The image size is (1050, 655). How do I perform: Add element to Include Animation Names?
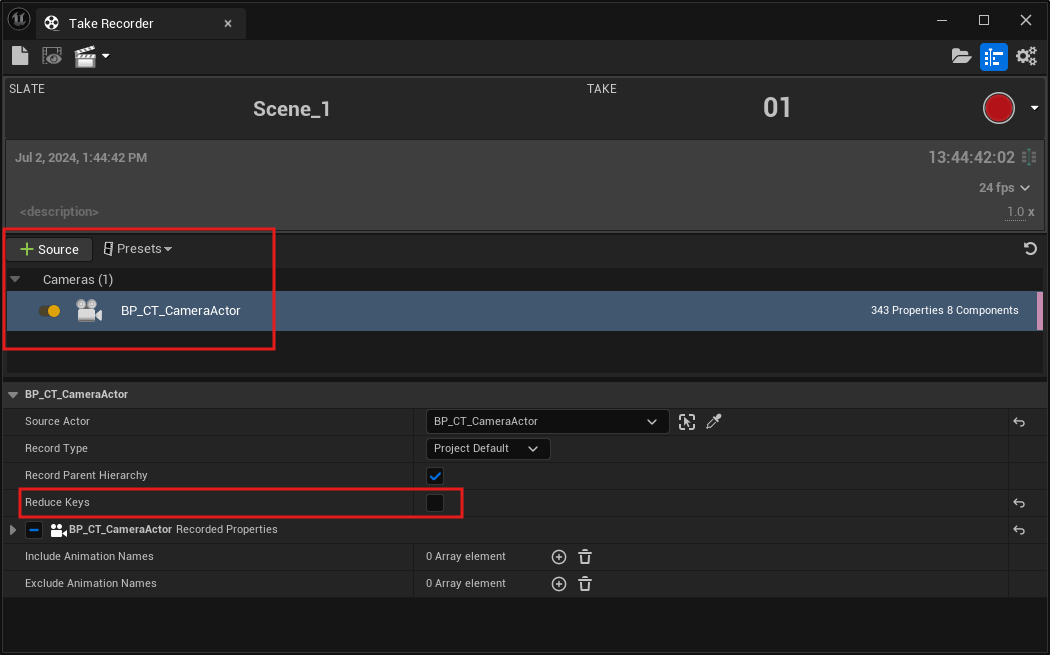[559, 557]
